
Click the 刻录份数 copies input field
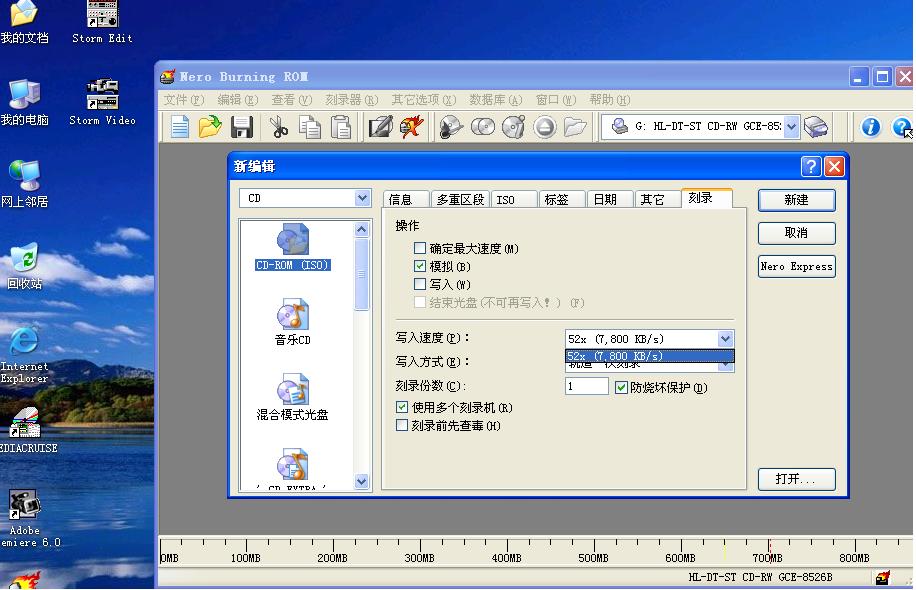587,386
